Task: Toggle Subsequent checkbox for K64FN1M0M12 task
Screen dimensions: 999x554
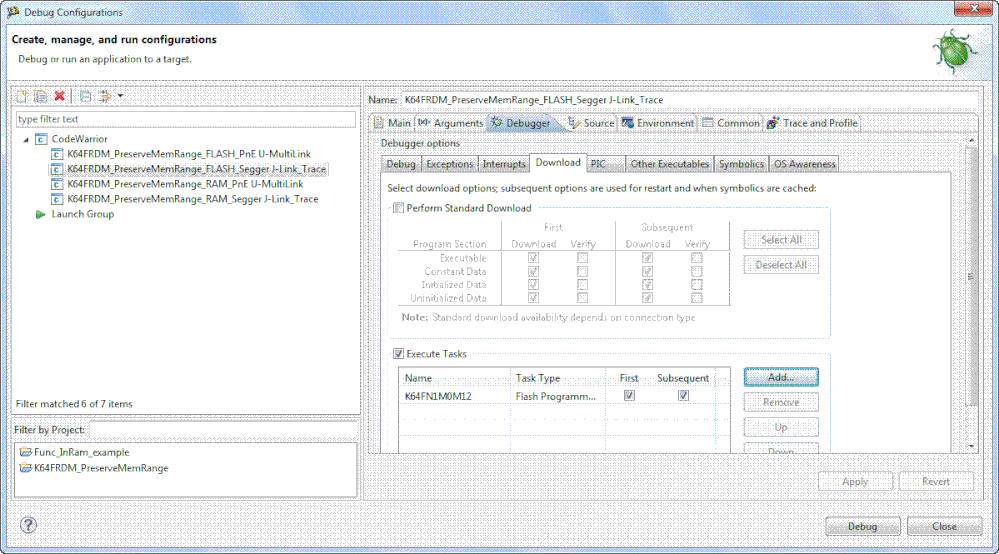Action: [683, 395]
